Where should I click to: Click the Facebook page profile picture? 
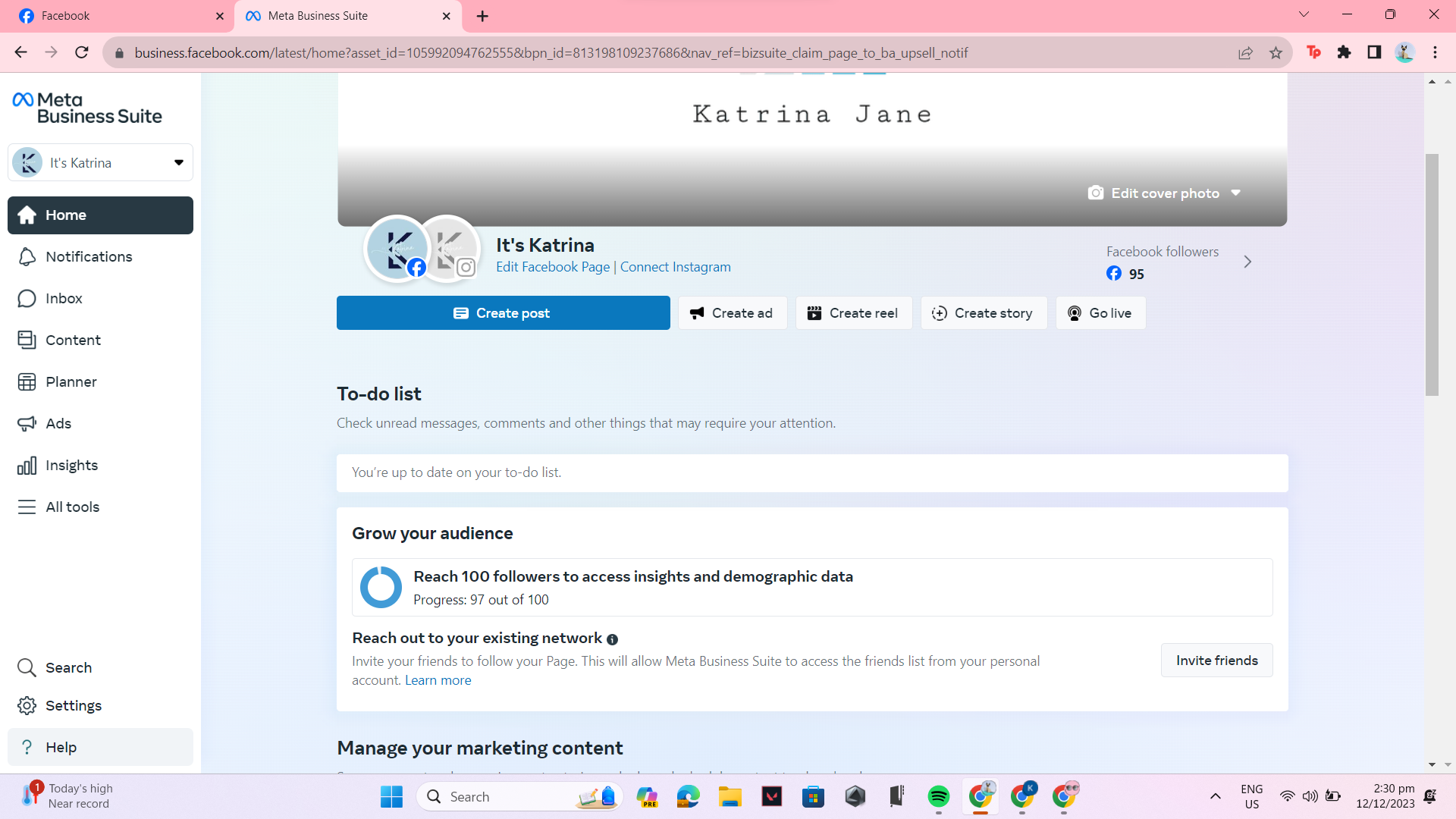click(x=397, y=249)
